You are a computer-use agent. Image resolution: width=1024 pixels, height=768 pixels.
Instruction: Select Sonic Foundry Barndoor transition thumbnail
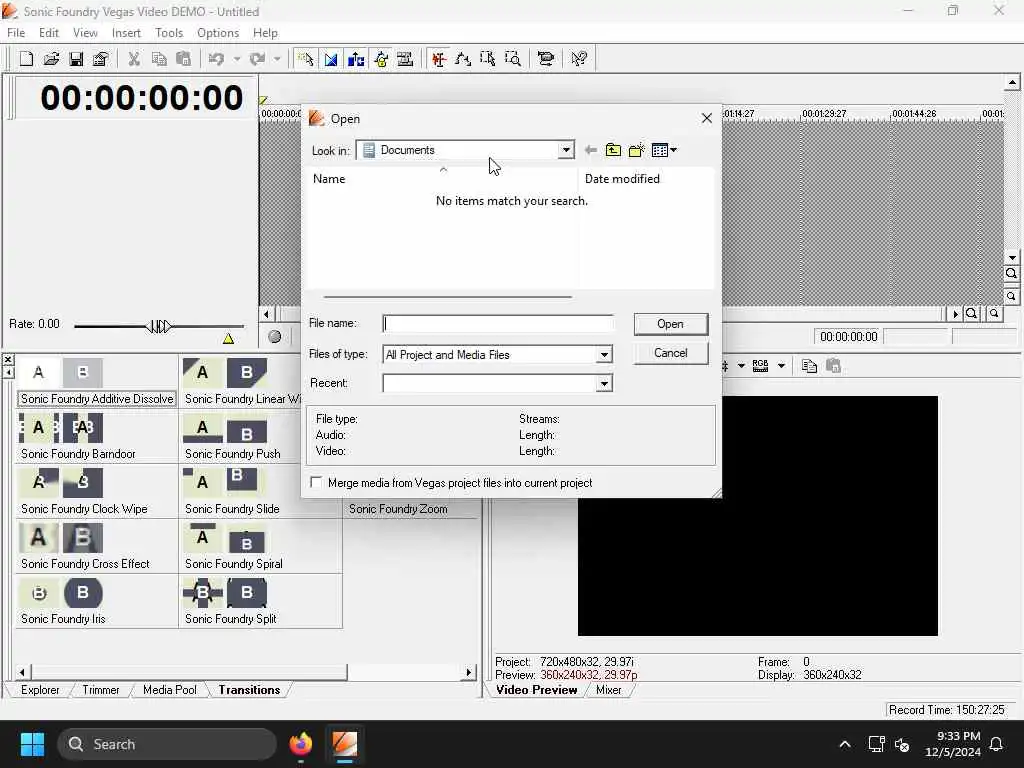[61, 428]
